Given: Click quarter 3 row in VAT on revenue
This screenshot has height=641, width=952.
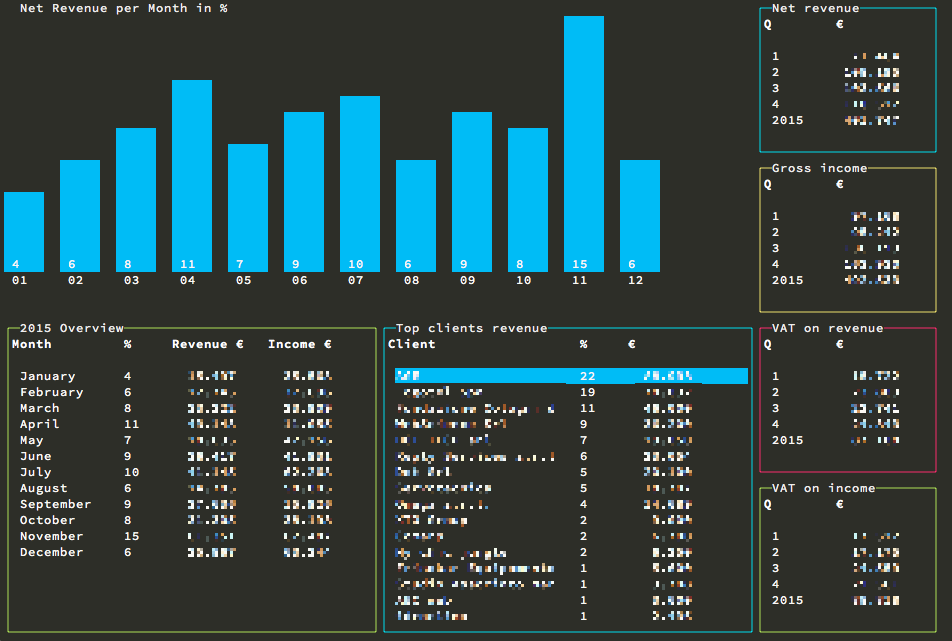Looking at the screenshot, I should [835, 408].
